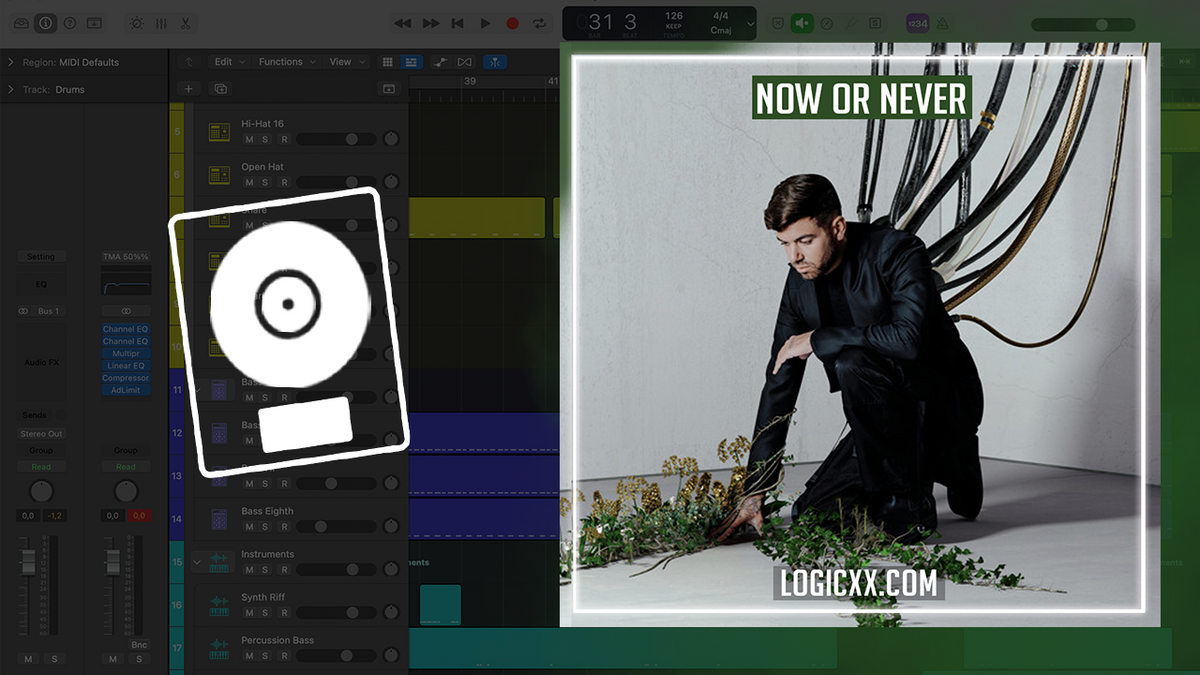Record-enable the Synth Riff track
1200x675 pixels.
pyautogui.click(x=284, y=613)
